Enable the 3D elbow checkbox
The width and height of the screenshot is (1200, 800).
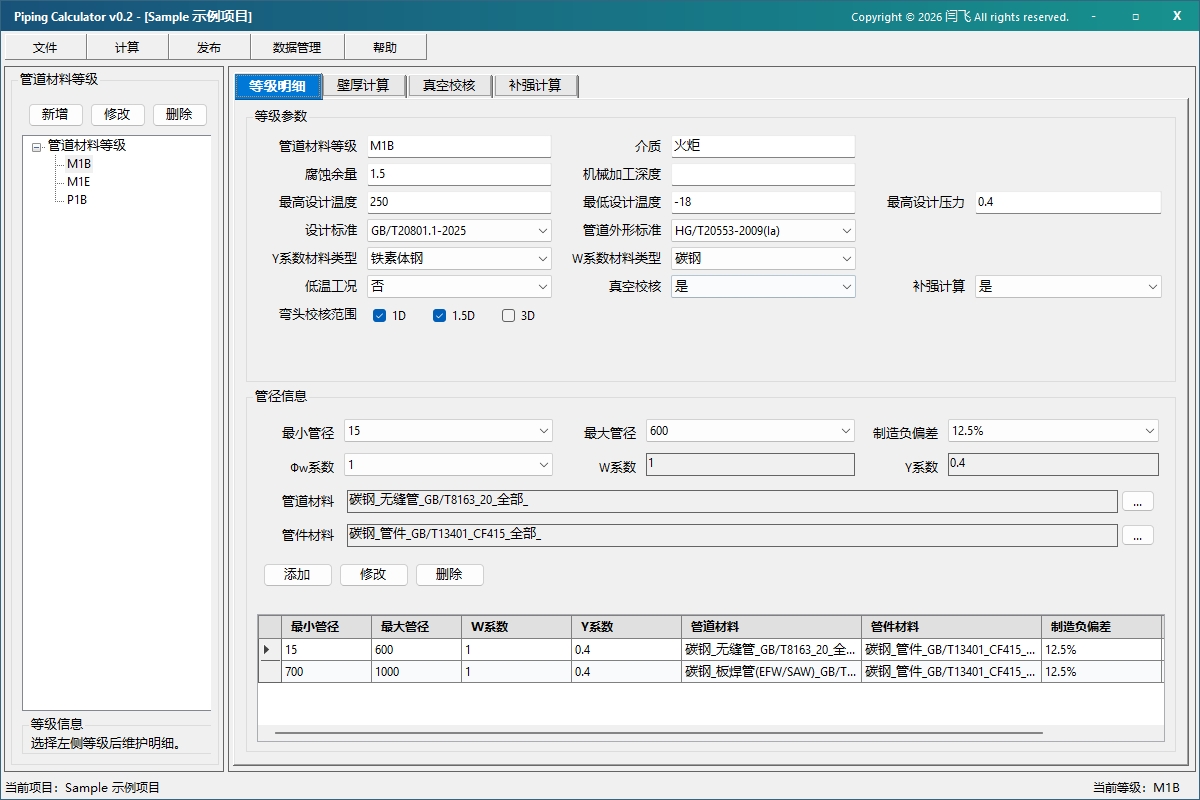coord(508,316)
